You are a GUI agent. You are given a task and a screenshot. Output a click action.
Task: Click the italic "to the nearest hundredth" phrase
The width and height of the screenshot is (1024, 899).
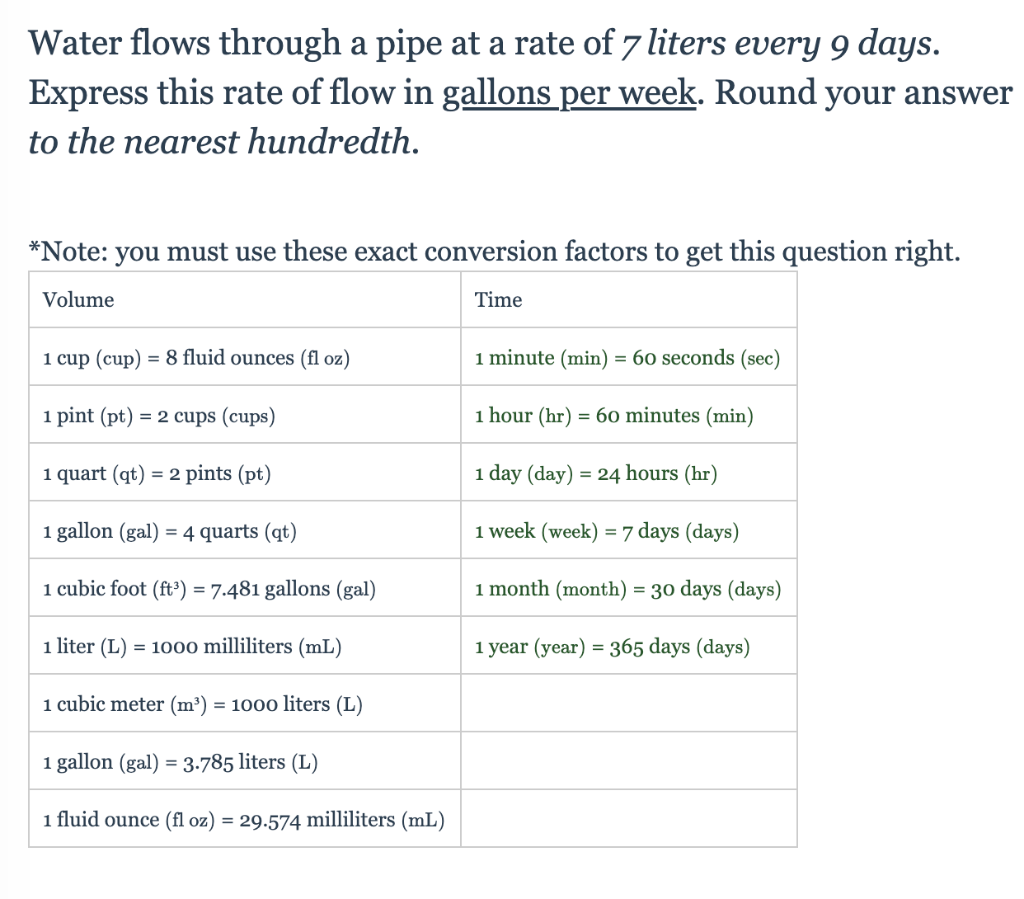tap(220, 142)
